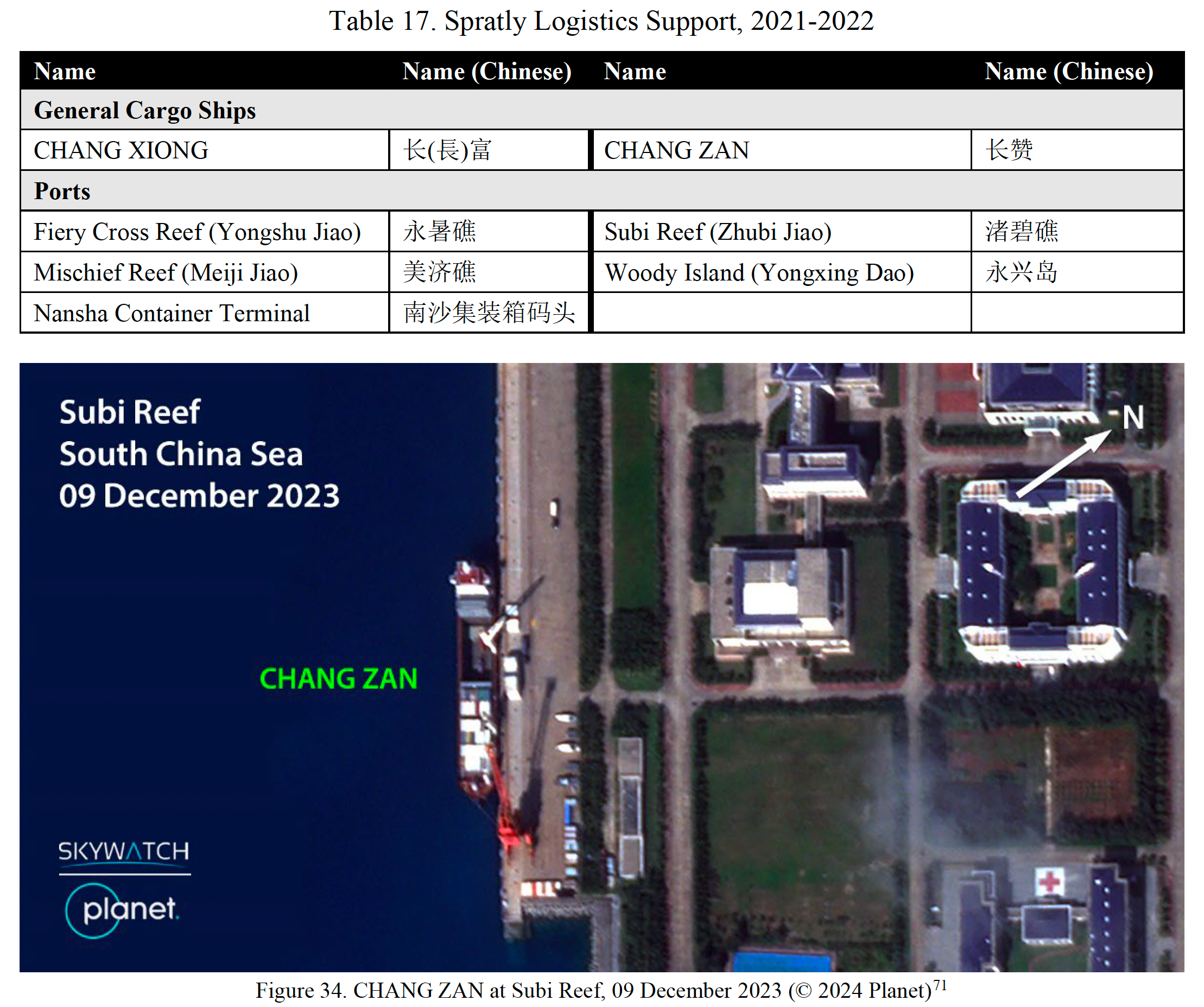1204x1007 pixels.
Task: Click the Table 17 title text
Action: (x=601, y=21)
